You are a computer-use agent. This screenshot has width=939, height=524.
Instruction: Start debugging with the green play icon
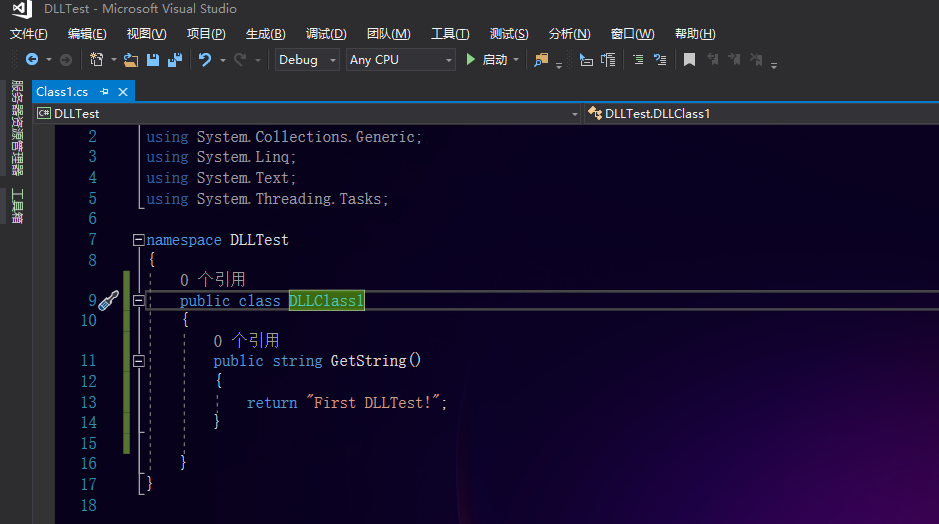tap(471, 59)
